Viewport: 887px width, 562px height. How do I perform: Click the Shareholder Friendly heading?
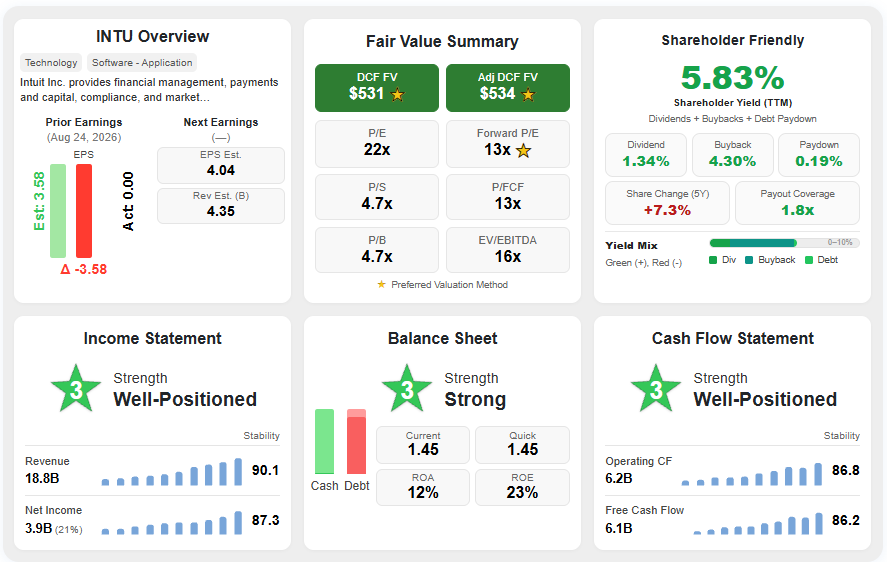click(x=733, y=40)
